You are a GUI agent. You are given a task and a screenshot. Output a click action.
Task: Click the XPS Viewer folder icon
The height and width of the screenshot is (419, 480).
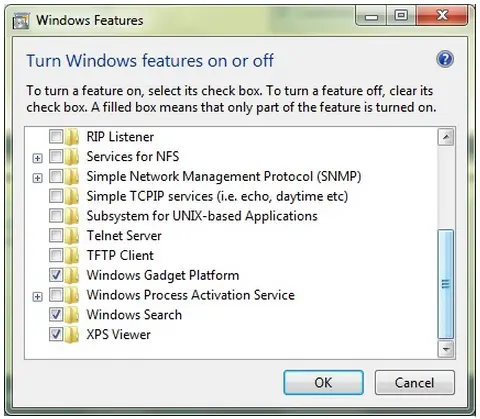(x=72, y=334)
